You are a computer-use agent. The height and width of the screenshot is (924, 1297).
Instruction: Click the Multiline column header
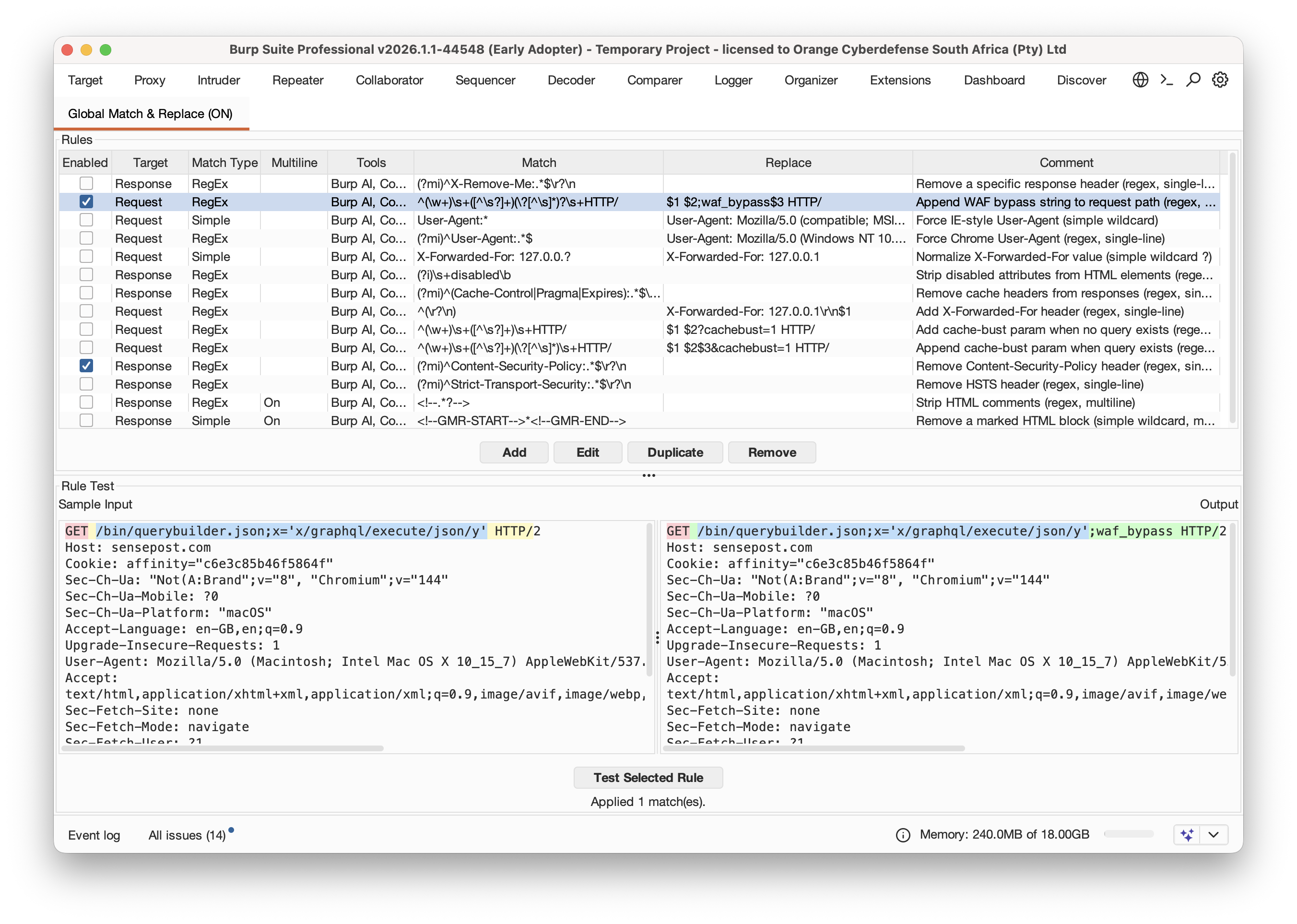(x=294, y=163)
